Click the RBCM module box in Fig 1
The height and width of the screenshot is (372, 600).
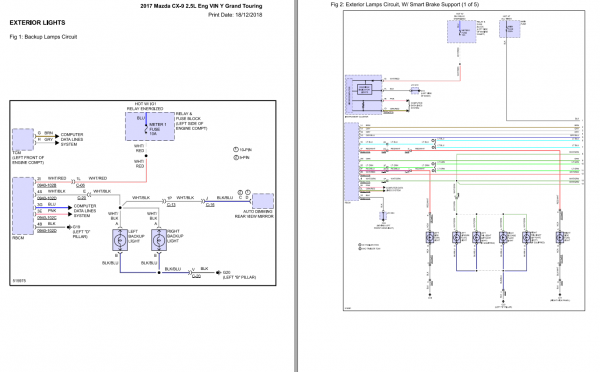[x=23, y=206]
